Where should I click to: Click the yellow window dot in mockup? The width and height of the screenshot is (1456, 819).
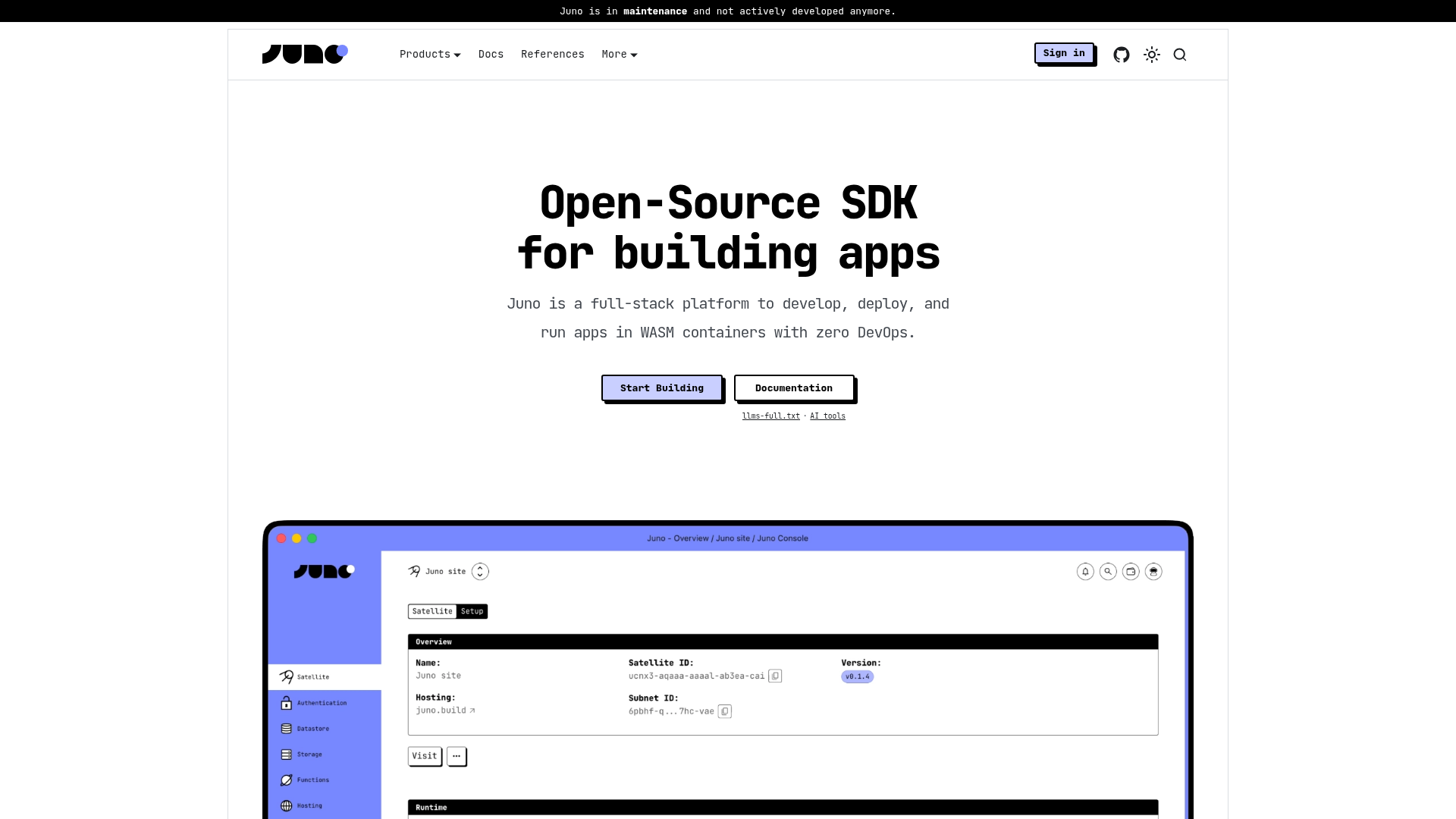pos(297,538)
